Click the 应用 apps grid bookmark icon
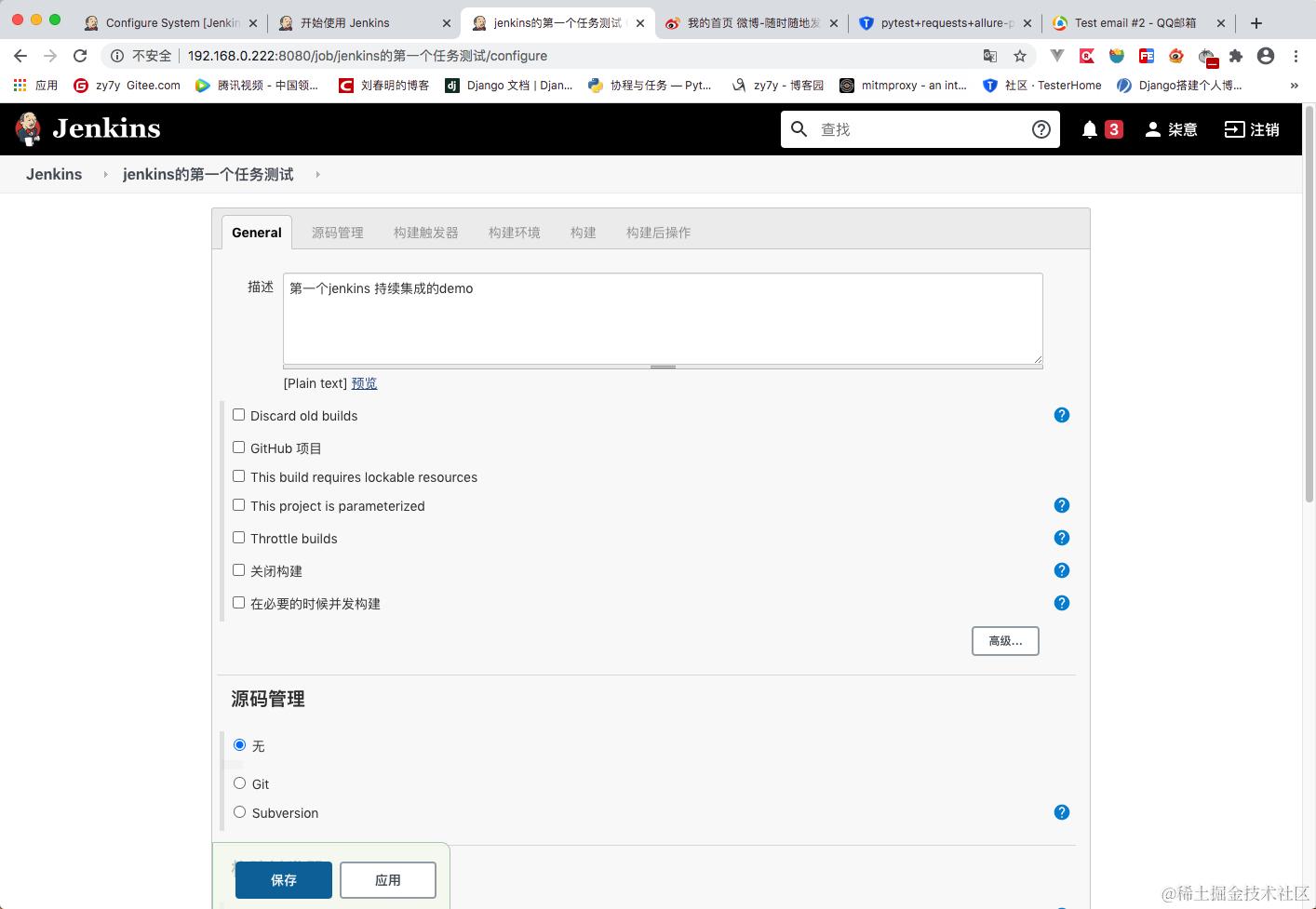Image resolution: width=1316 pixels, height=909 pixels. pos(20,85)
